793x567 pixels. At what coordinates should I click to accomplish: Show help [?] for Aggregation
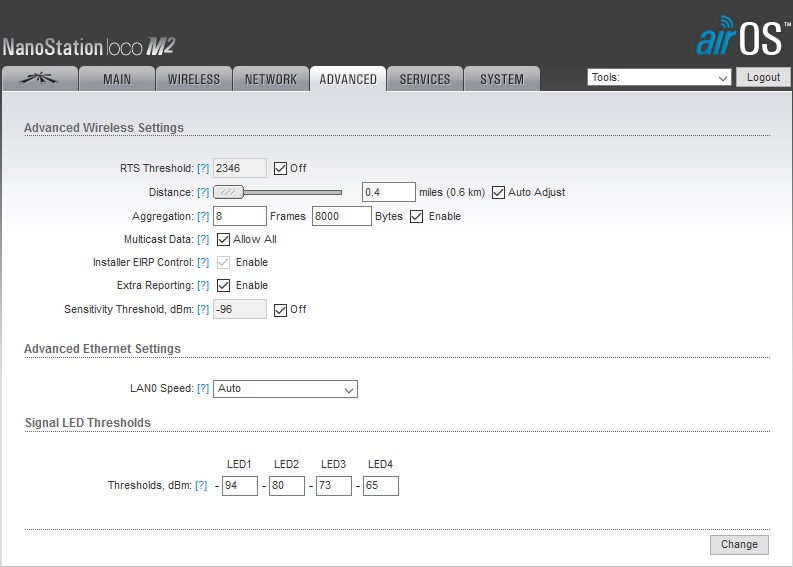203,217
